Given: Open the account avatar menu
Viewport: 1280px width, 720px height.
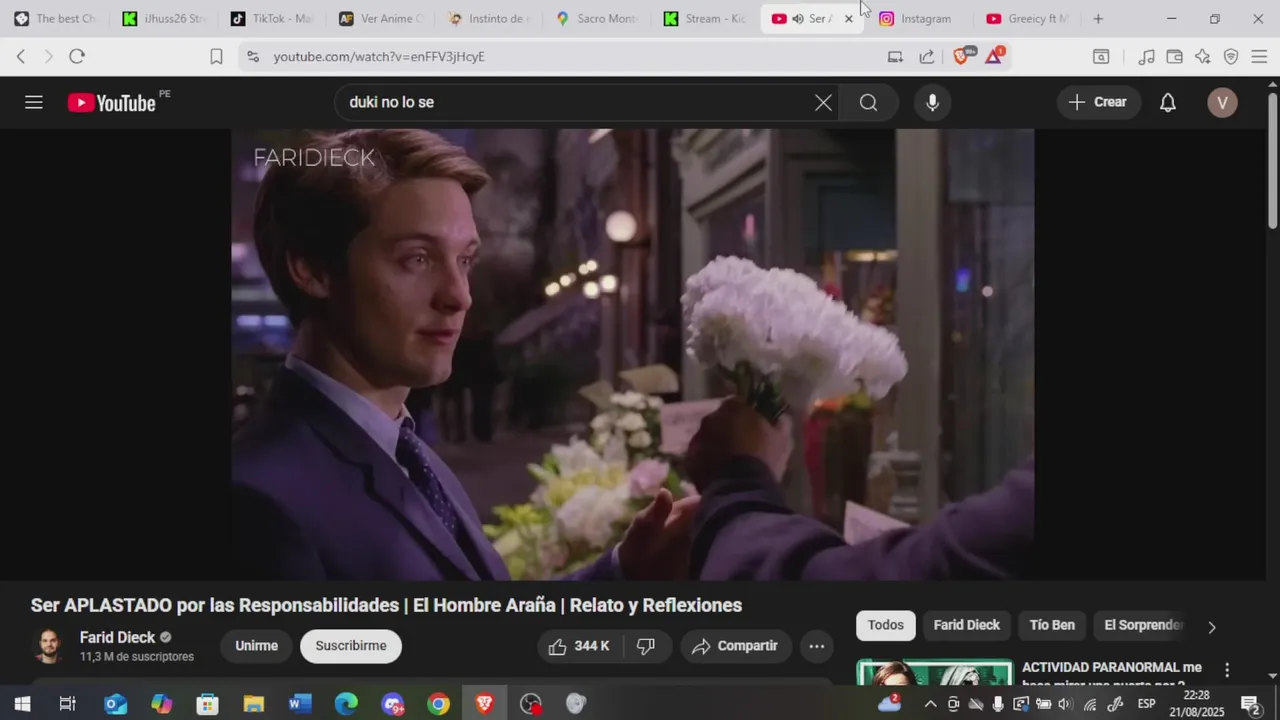Looking at the screenshot, I should pos(1222,102).
